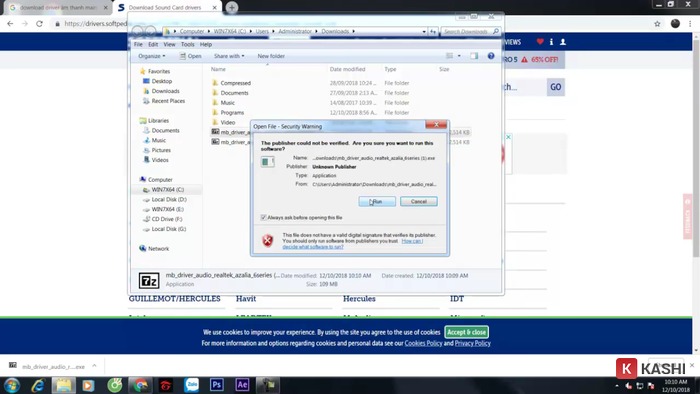
Task: Click the Administrator breadcrumb in address bar
Action: (x=295, y=31)
